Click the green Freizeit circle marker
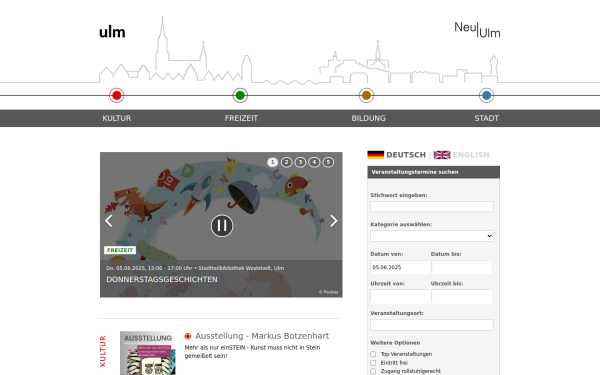 240,95
